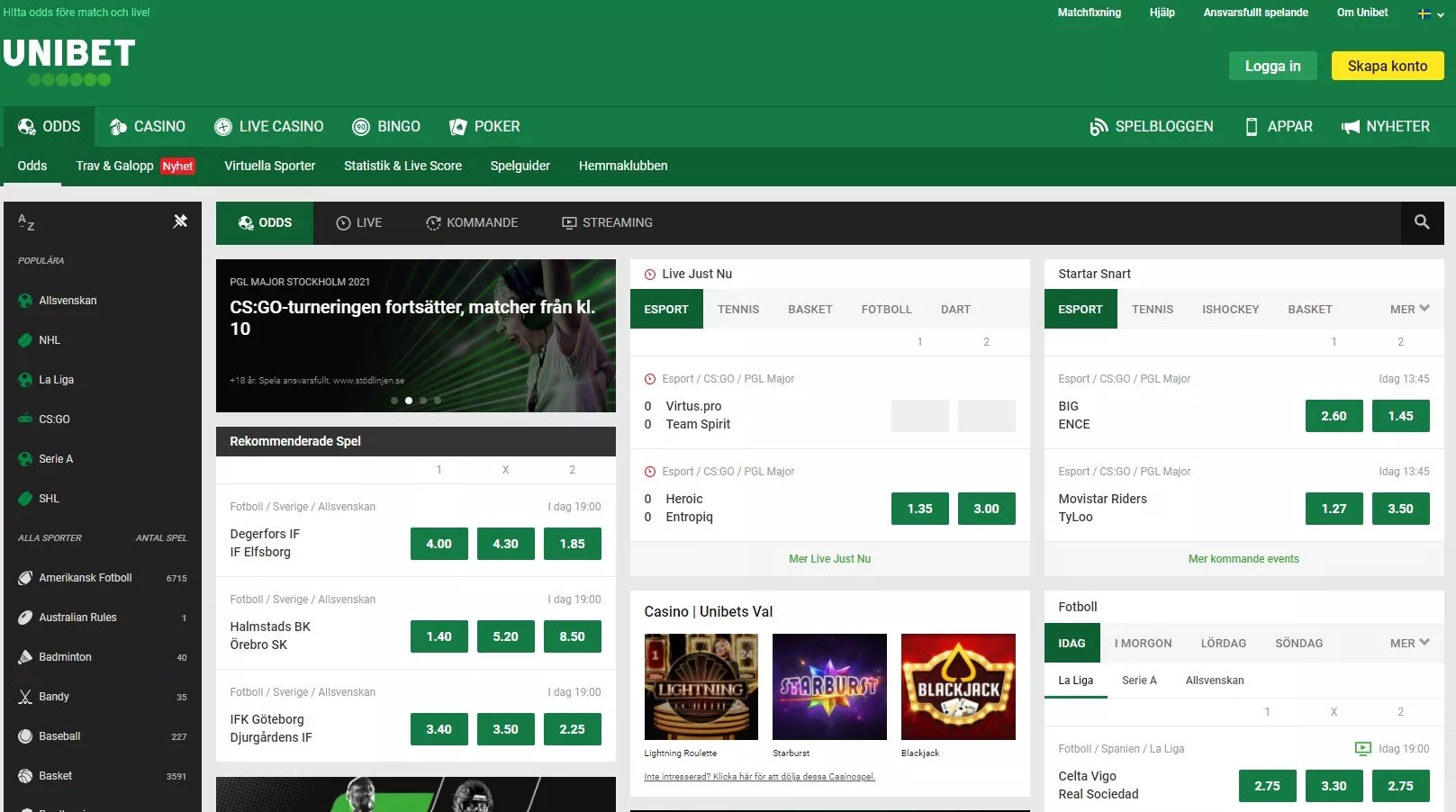The image size is (1456, 812).
Task: Open Matchfixning link in top bar
Action: click(x=1089, y=13)
